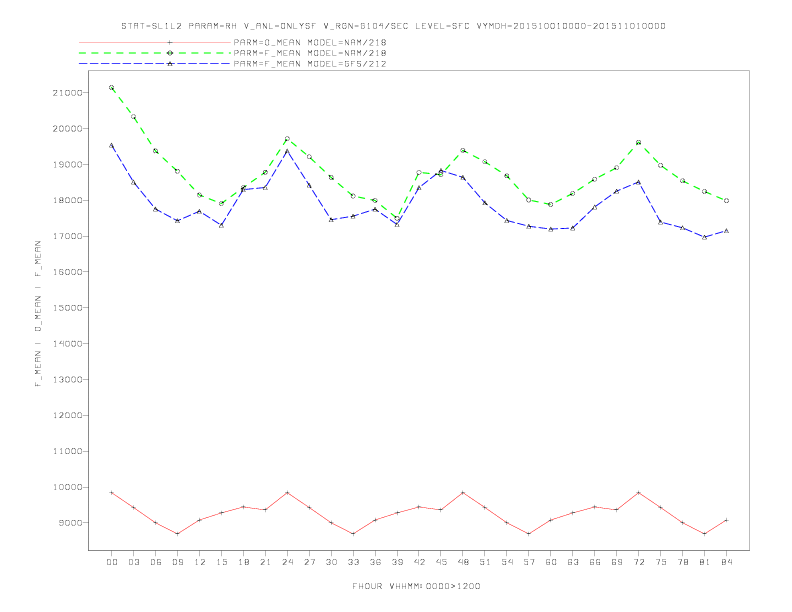Click forecast hour label 30 on x-axis

click(x=331, y=562)
